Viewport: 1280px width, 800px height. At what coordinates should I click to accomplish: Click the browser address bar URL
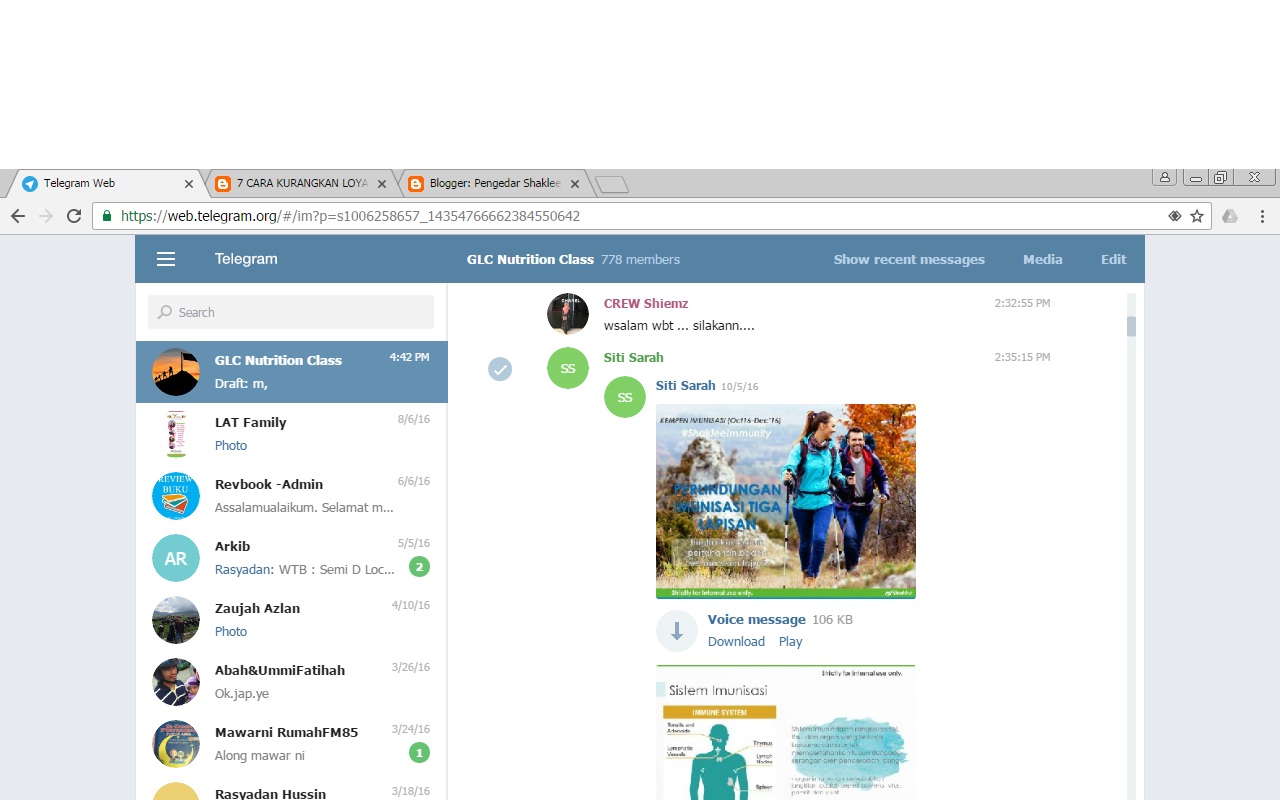[x=350, y=216]
